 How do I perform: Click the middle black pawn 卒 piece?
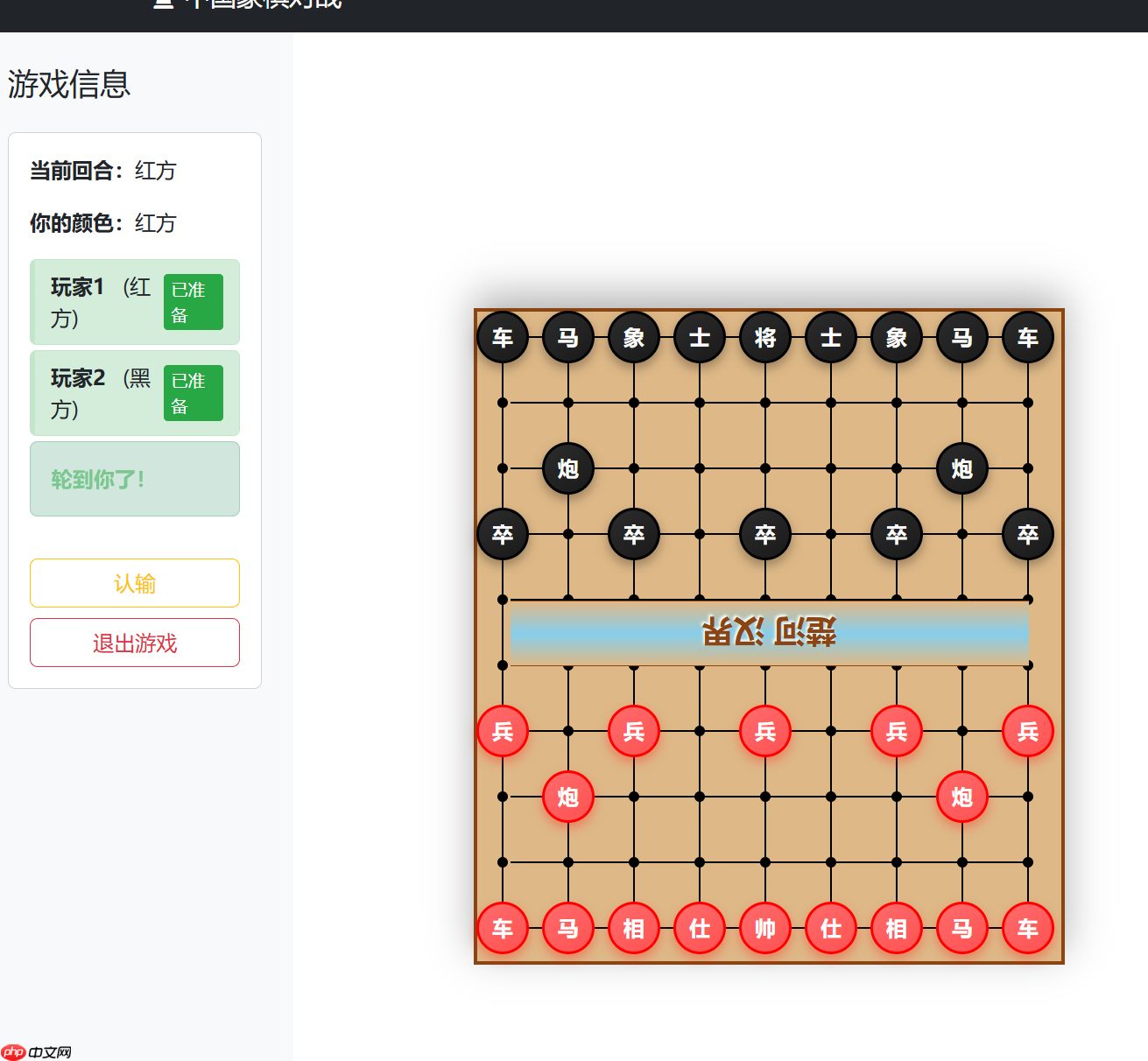pyautogui.click(x=764, y=534)
